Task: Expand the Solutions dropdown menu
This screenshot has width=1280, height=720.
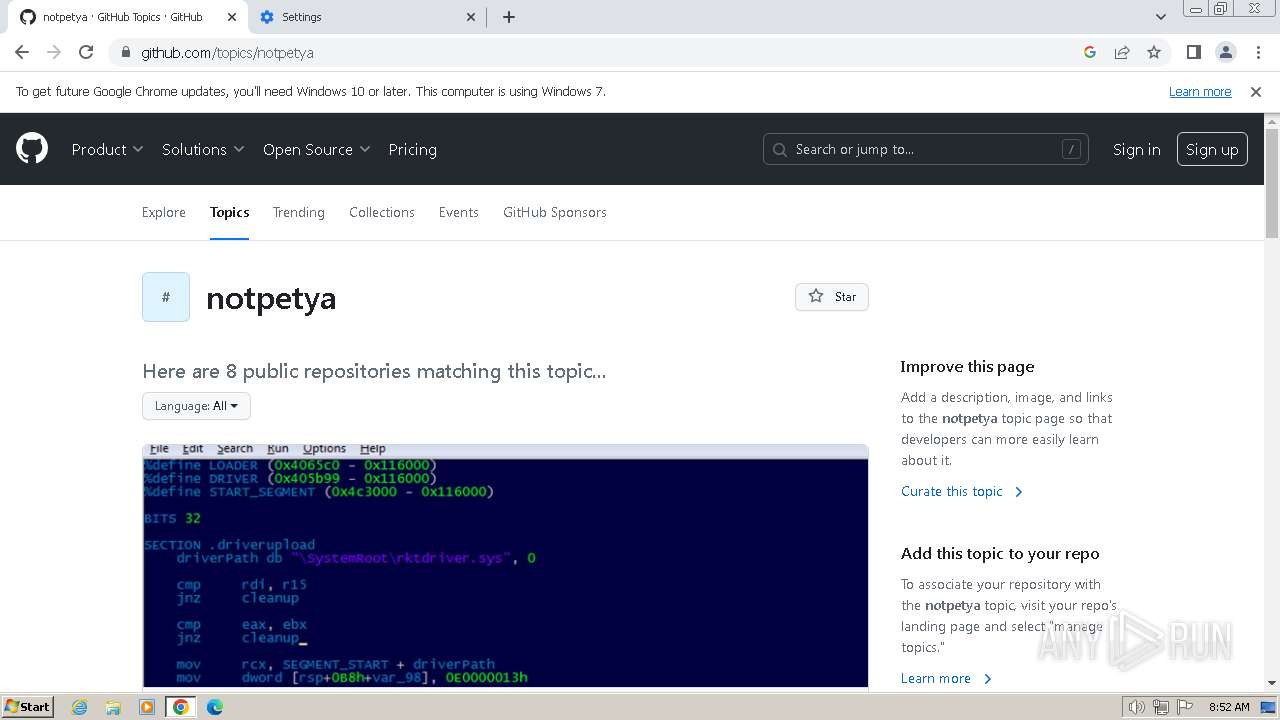Action: tap(203, 149)
